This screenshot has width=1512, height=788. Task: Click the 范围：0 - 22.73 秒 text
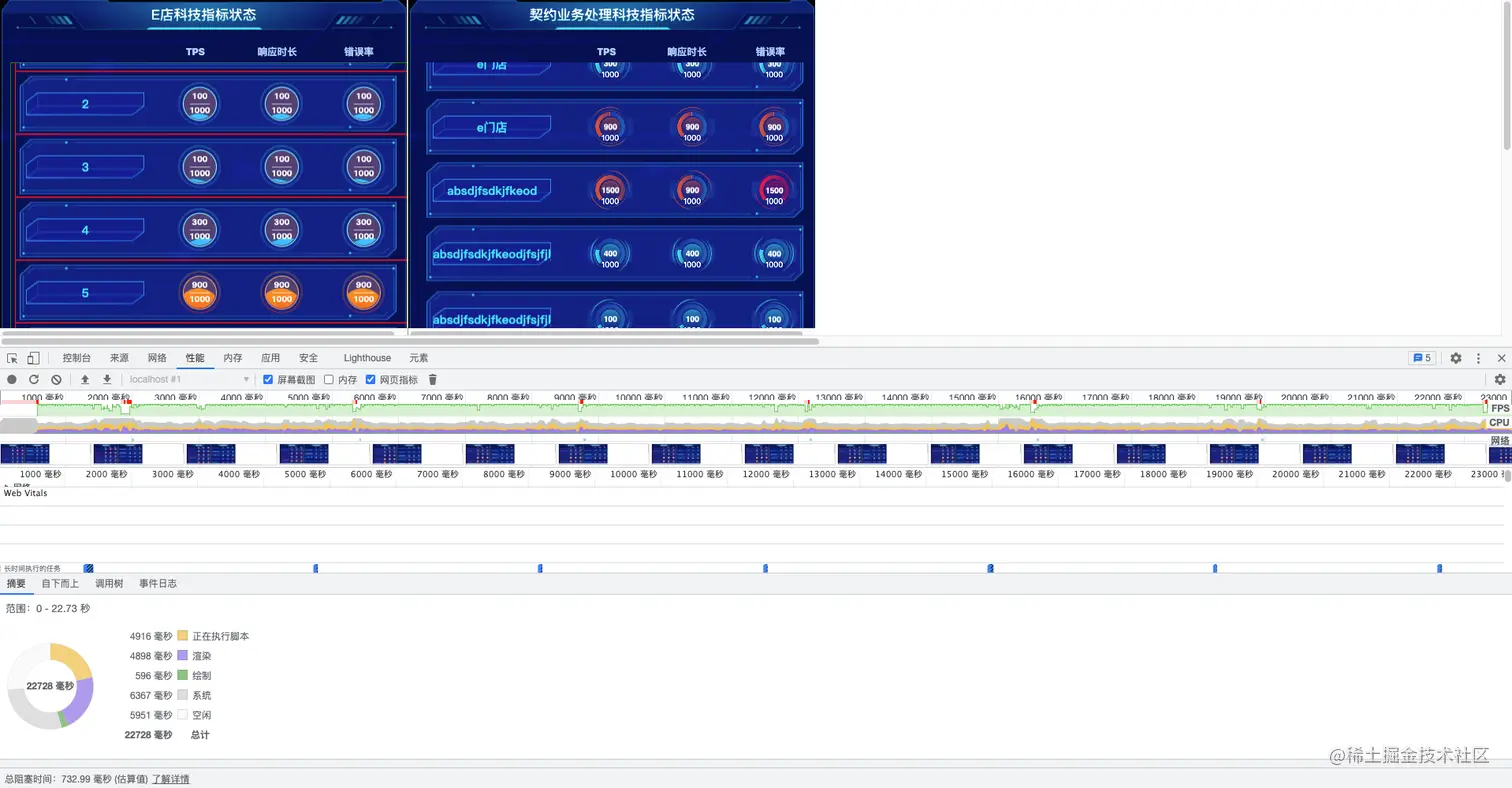pyautogui.click(x=48, y=608)
